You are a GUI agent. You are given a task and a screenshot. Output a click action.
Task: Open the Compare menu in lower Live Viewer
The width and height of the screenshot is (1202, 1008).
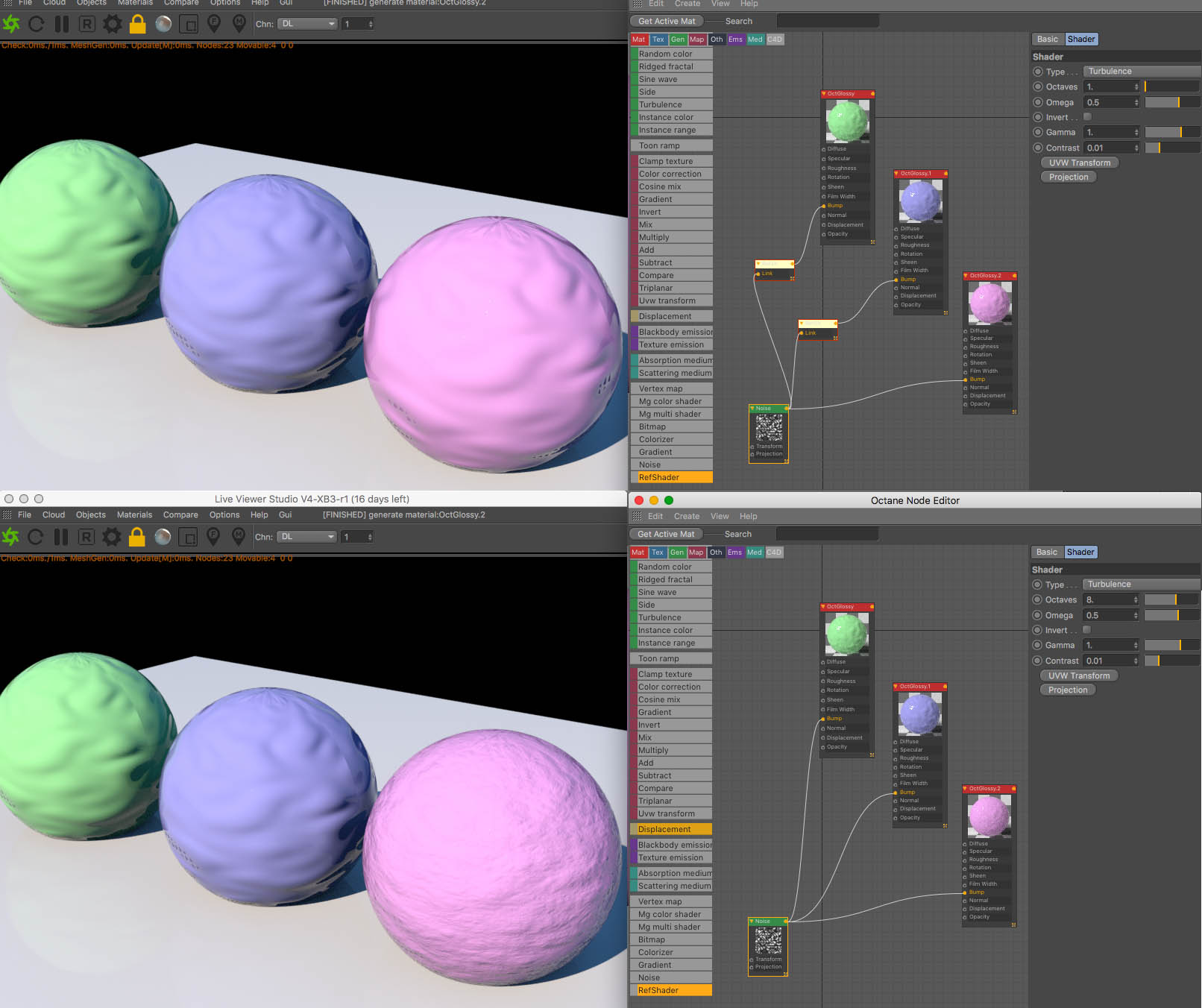coord(180,515)
